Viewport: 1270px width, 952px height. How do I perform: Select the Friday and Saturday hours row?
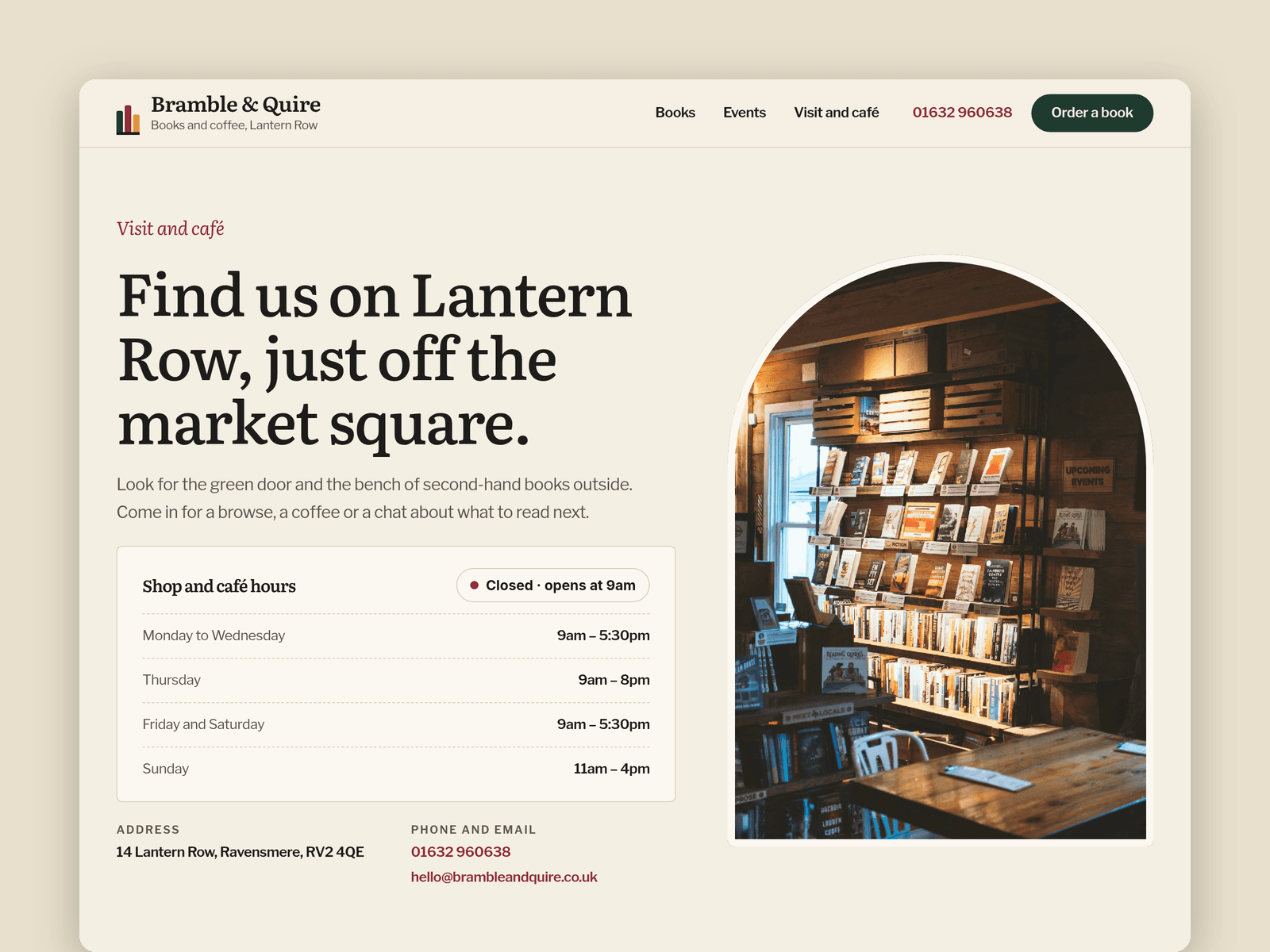pos(396,724)
